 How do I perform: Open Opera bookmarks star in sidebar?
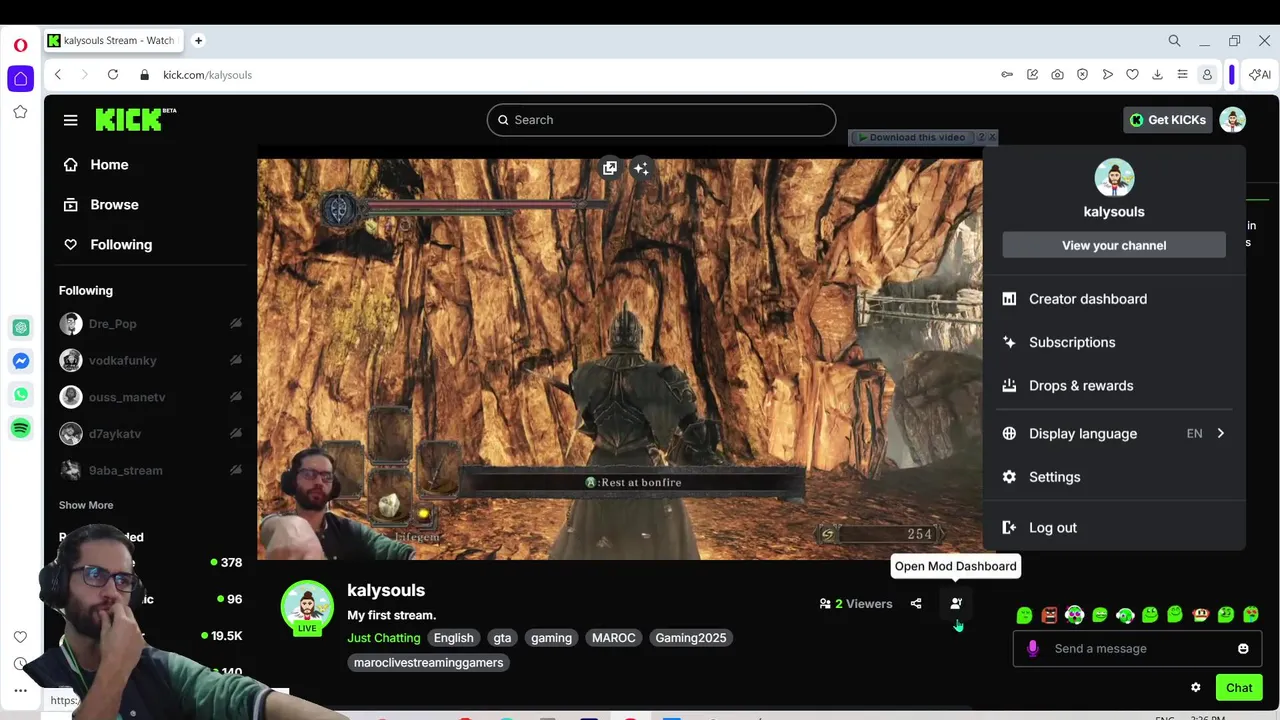tap(20, 112)
